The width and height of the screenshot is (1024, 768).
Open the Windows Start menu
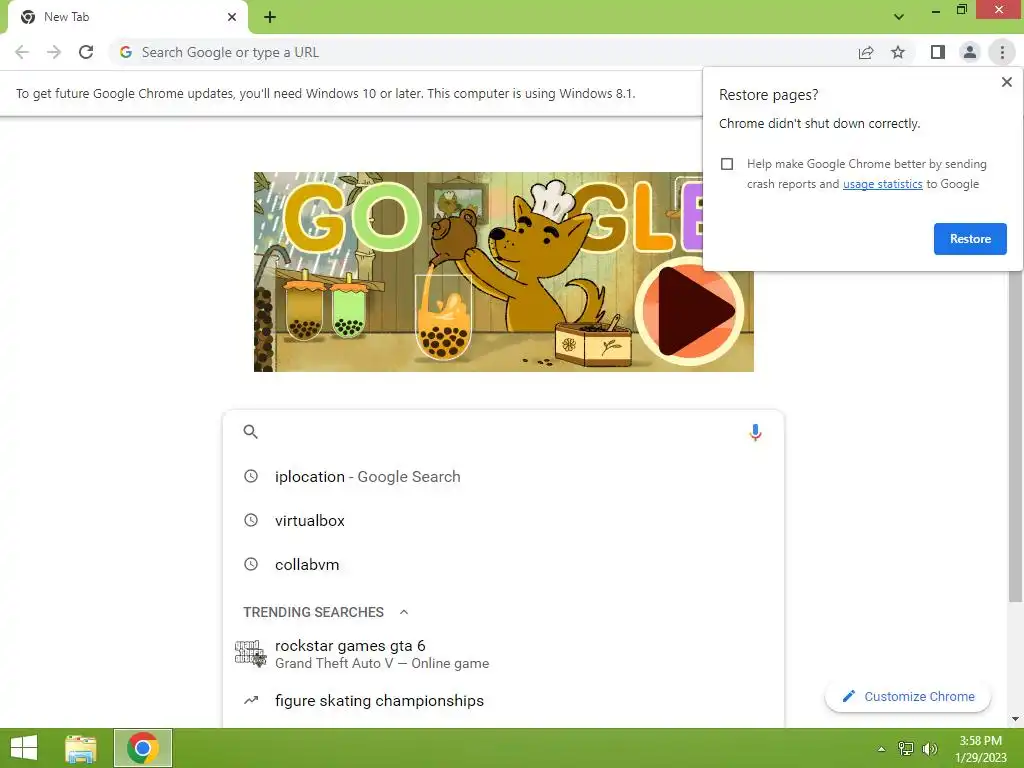(24, 748)
